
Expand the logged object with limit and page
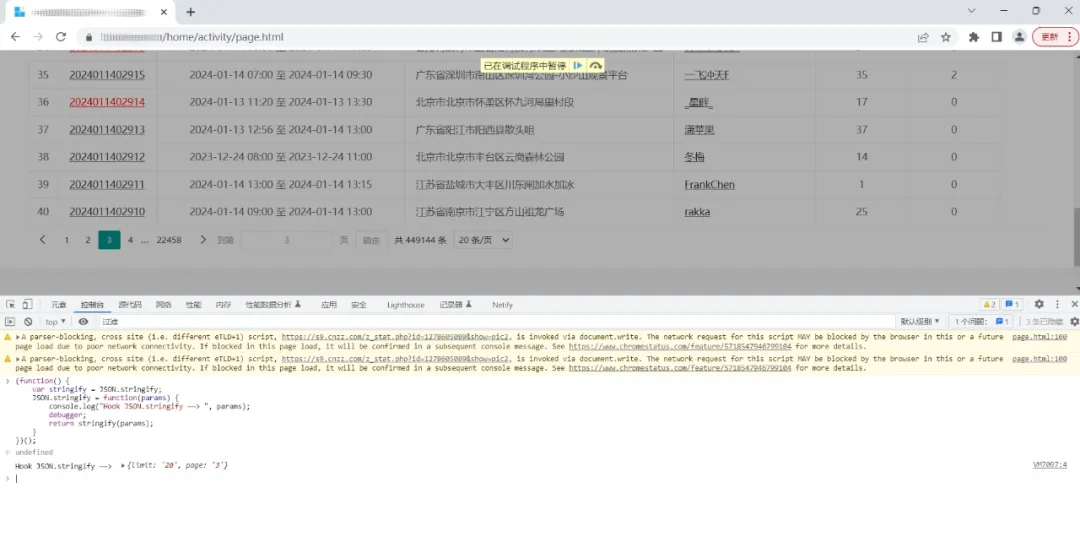point(123,466)
